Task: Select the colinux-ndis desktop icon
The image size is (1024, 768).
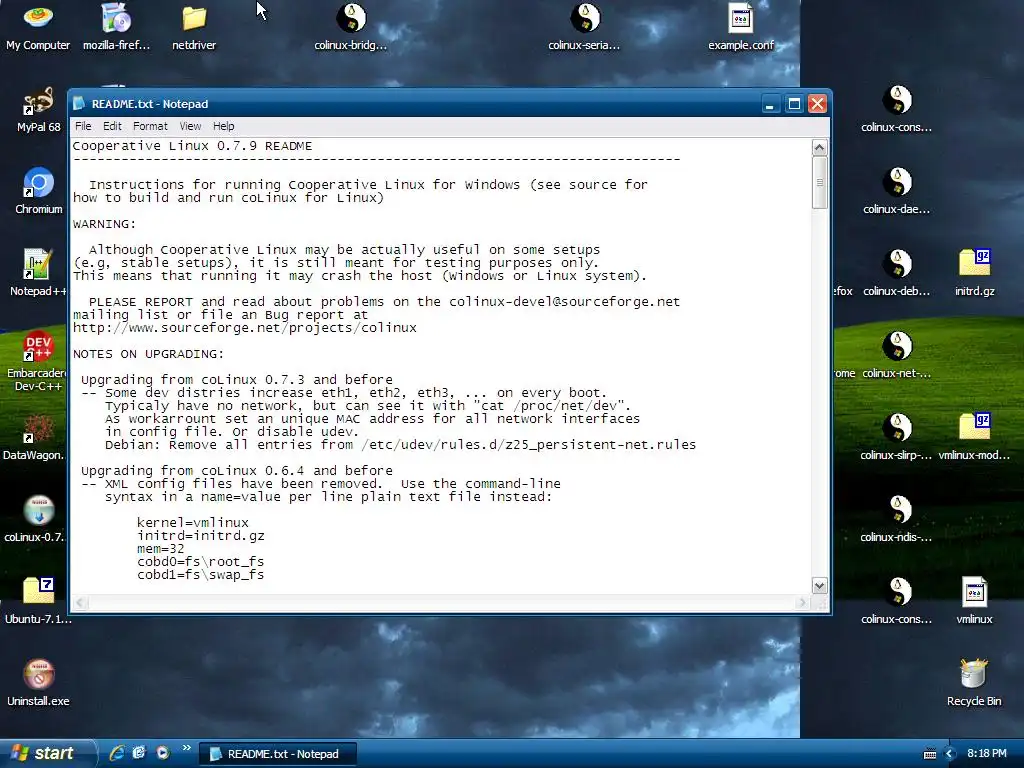Action: [897, 519]
